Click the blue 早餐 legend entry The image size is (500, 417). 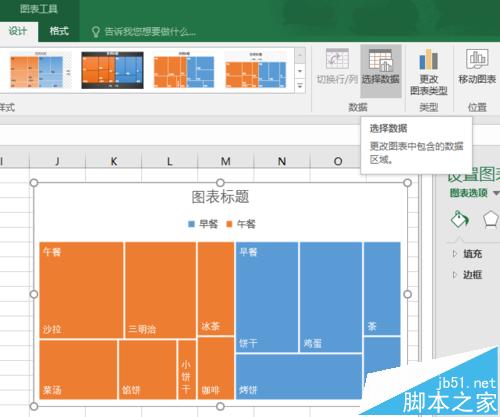click(203, 224)
